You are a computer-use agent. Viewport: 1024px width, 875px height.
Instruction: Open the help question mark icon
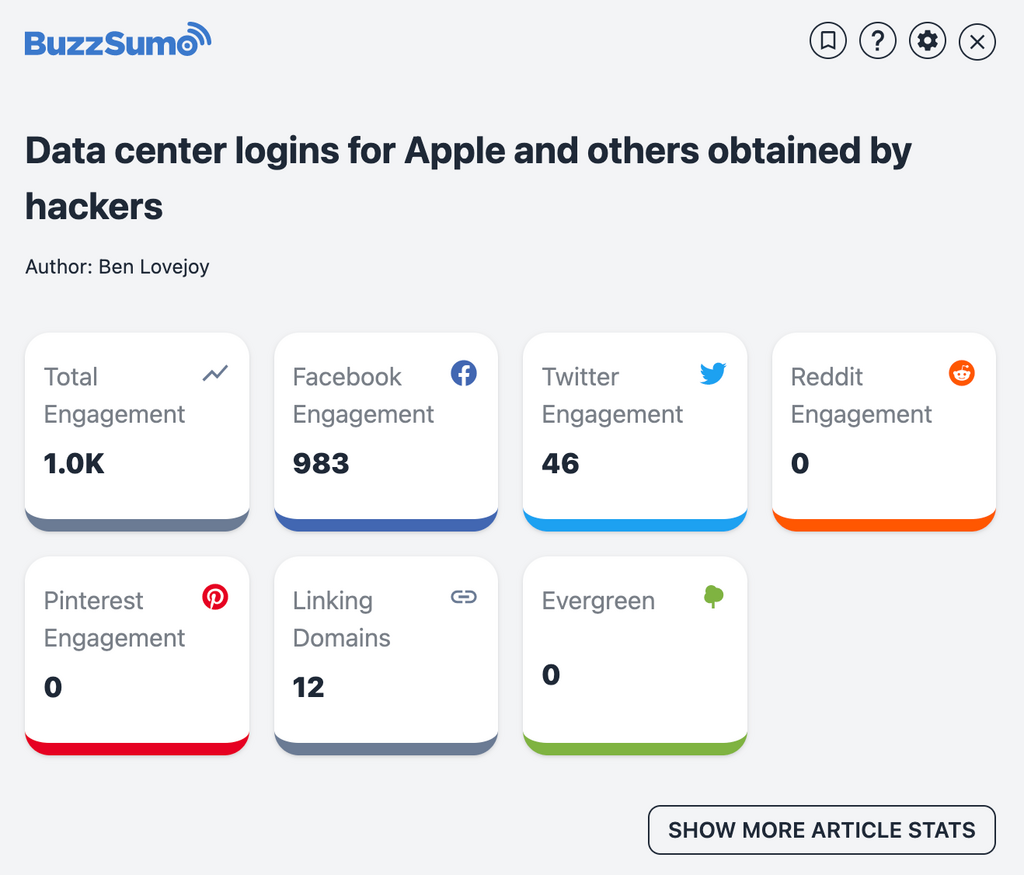pyautogui.click(x=878, y=41)
